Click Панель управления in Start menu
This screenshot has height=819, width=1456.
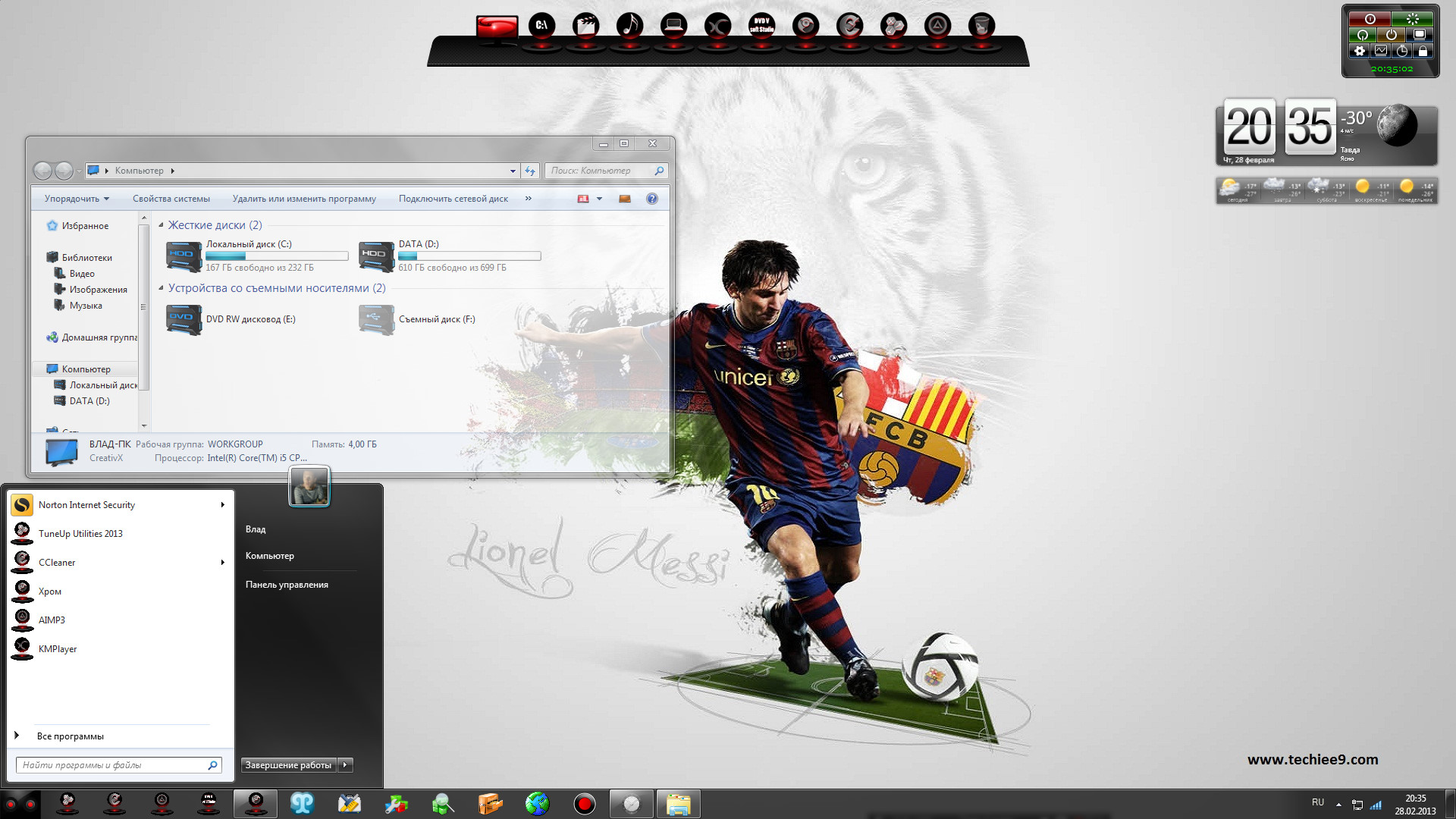click(287, 585)
